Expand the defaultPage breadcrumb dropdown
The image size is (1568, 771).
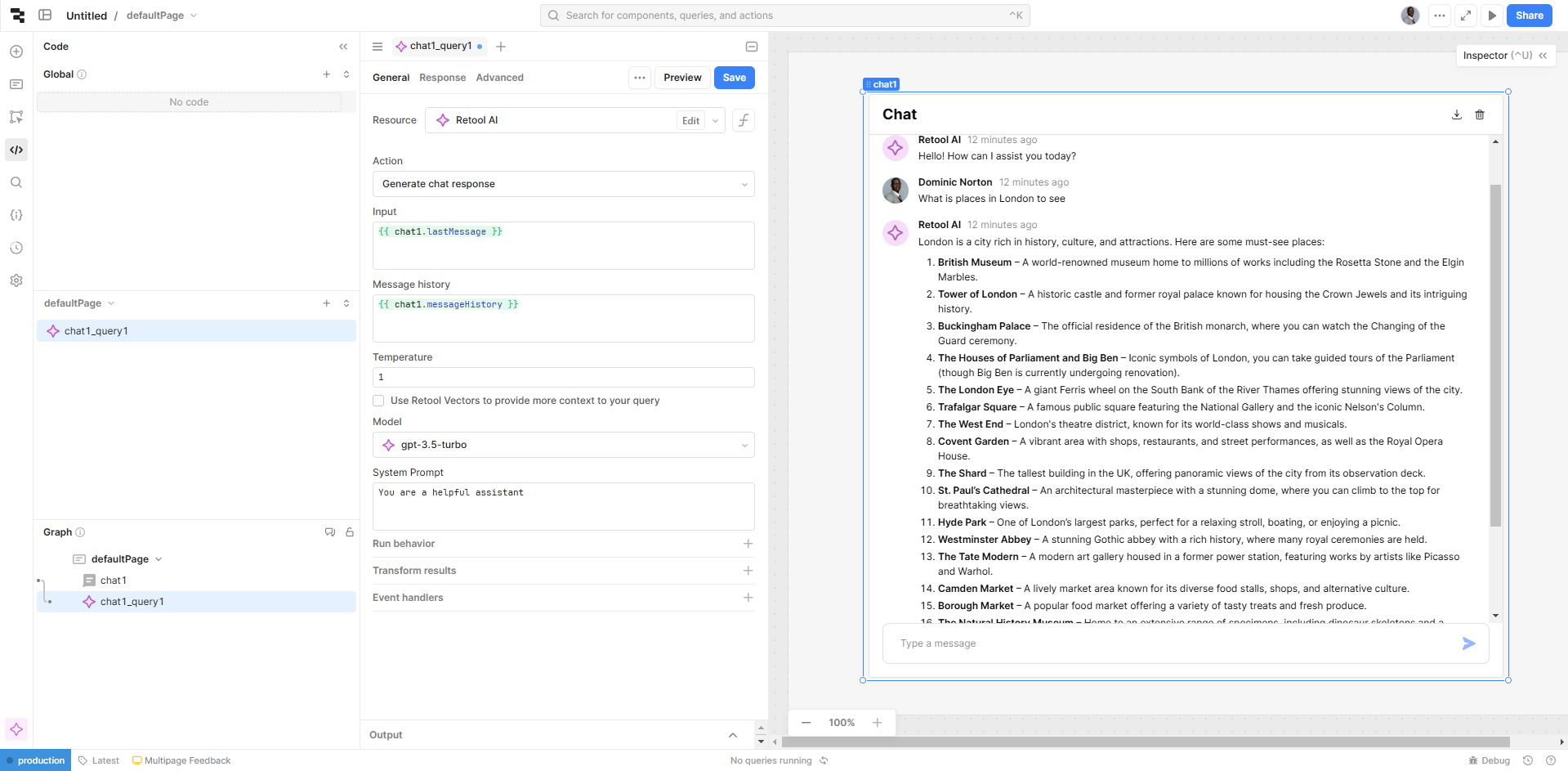click(194, 16)
